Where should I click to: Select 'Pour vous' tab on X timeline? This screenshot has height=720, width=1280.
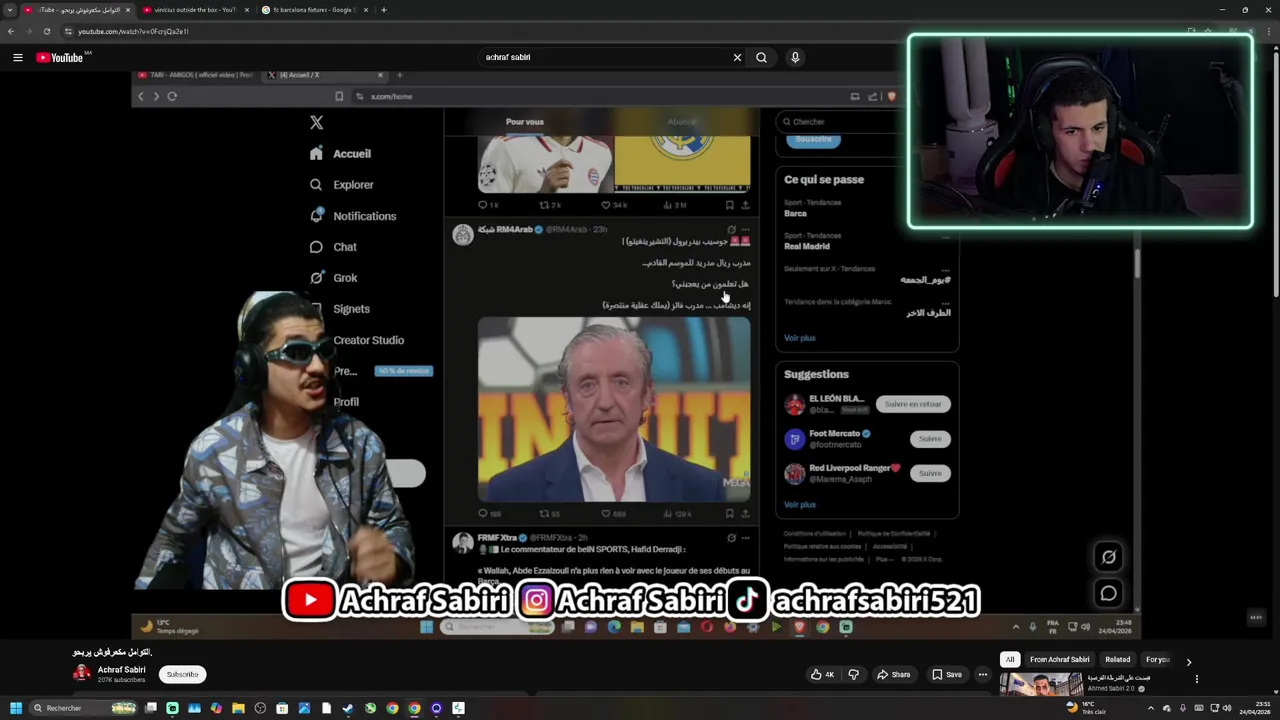(x=524, y=122)
